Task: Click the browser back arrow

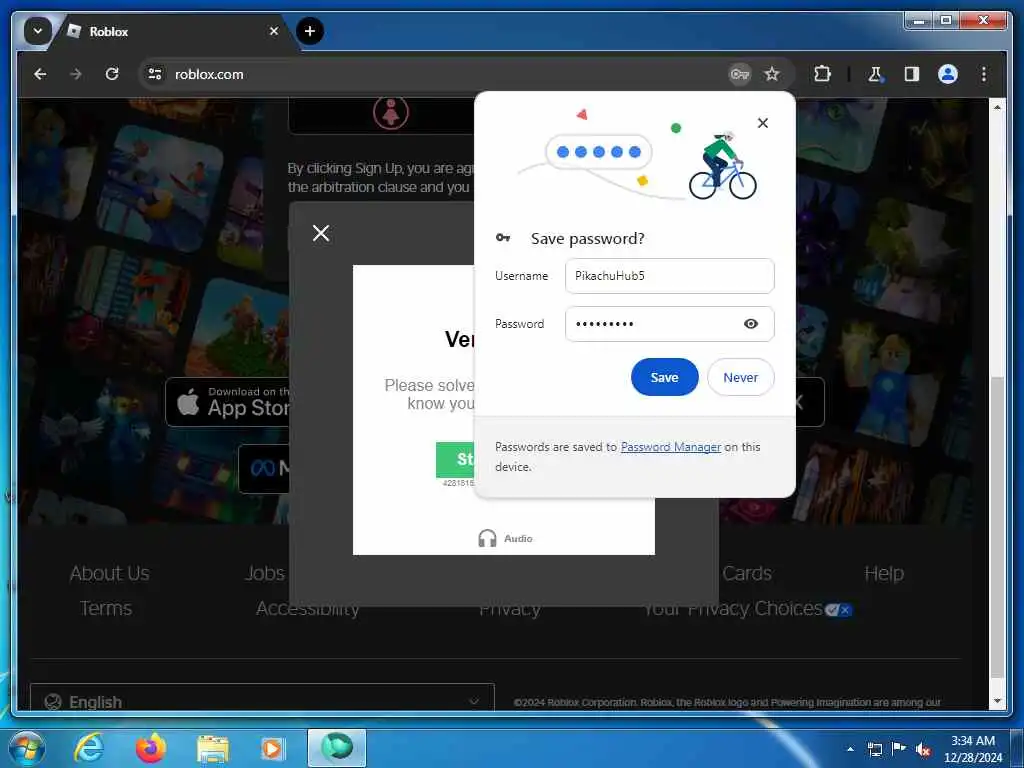Action: (x=40, y=74)
